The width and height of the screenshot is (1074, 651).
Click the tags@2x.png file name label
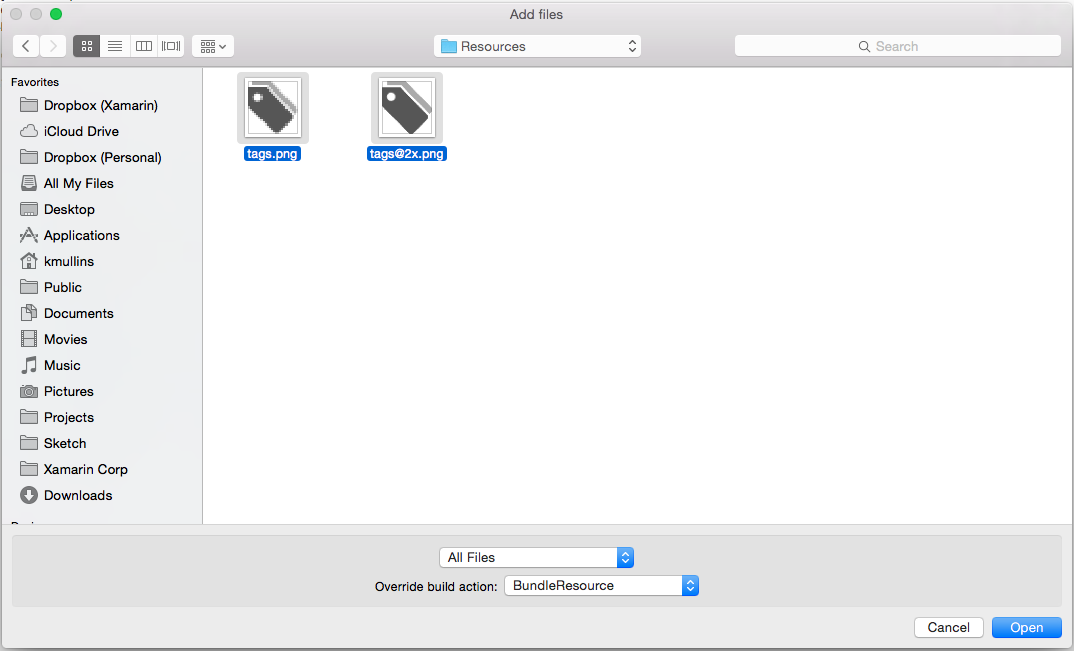tap(407, 153)
